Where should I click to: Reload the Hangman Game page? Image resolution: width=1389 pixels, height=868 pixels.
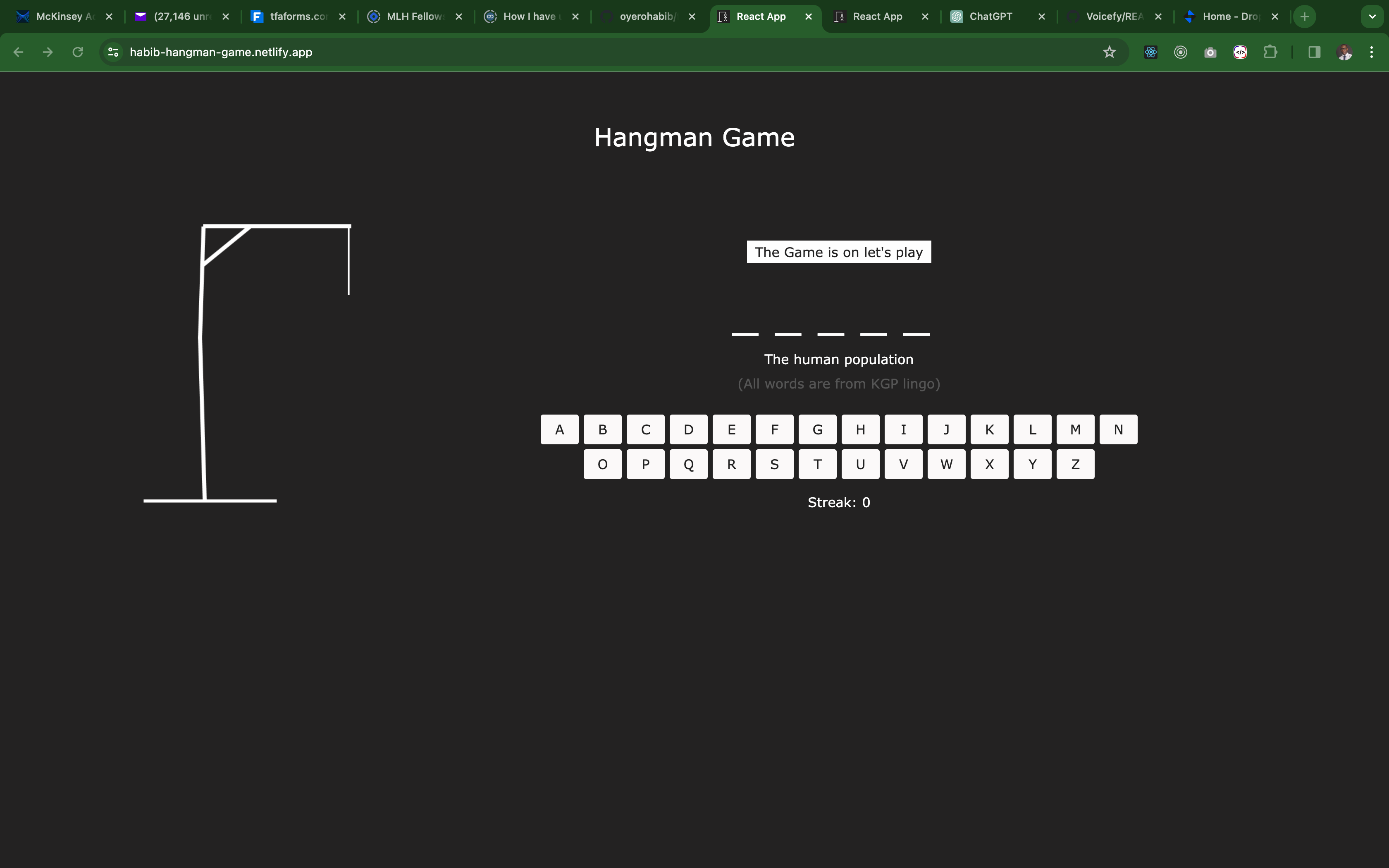(x=77, y=52)
